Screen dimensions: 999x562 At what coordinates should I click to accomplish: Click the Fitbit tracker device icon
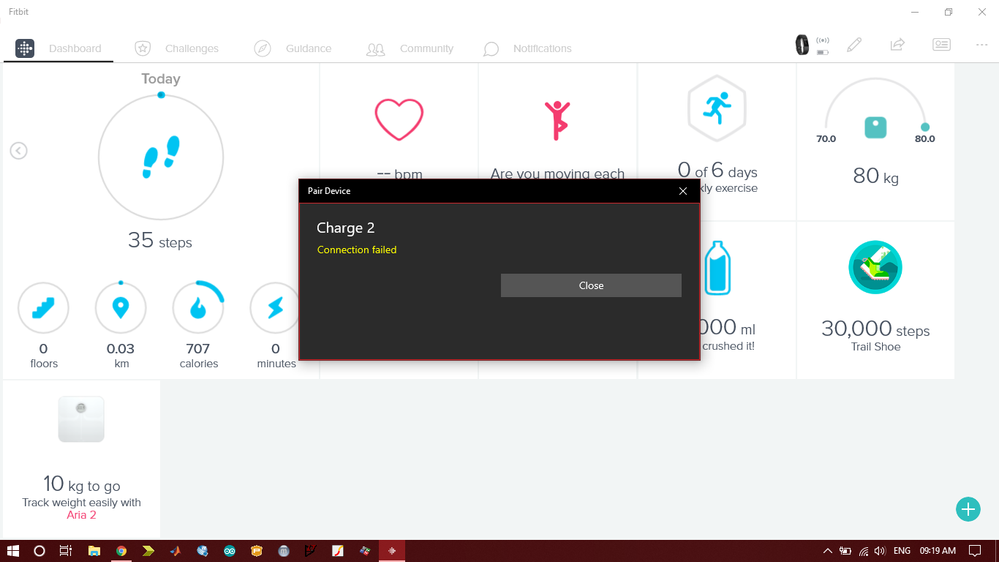pos(802,45)
